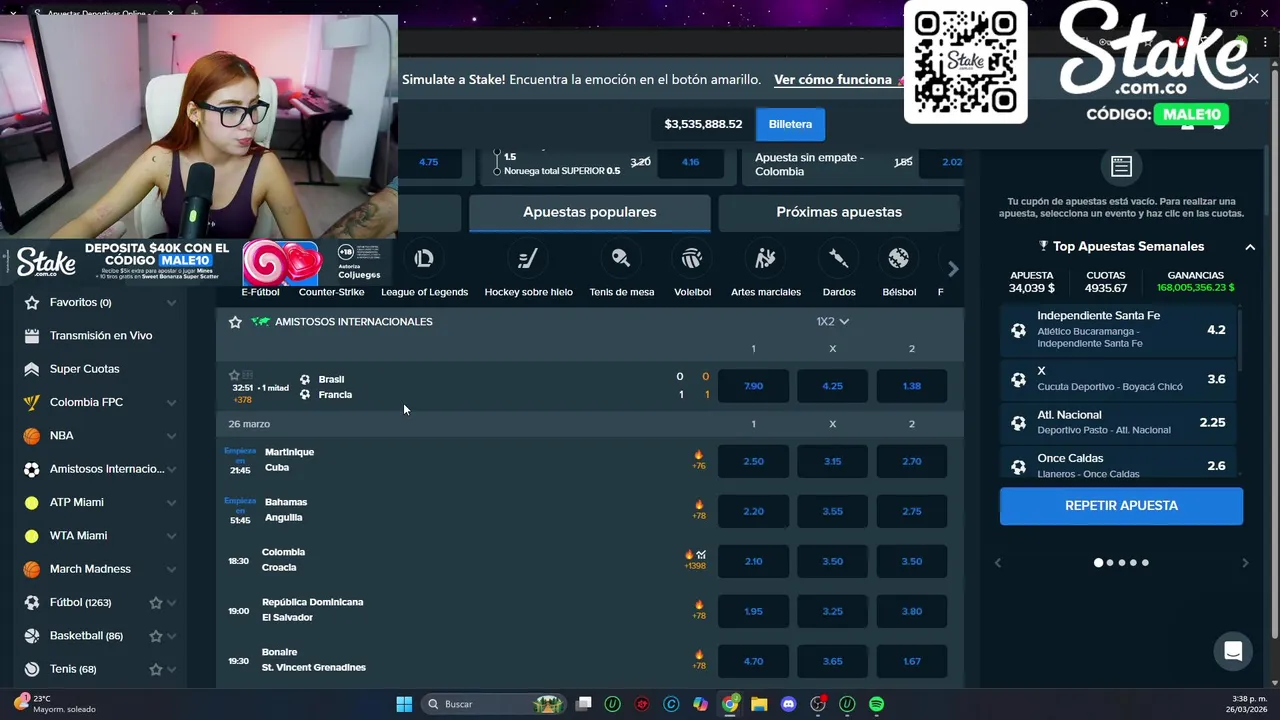The width and height of the screenshot is (1280, 720).
Task: Select the Voleibol sport icon
Action: click(692, 259)
